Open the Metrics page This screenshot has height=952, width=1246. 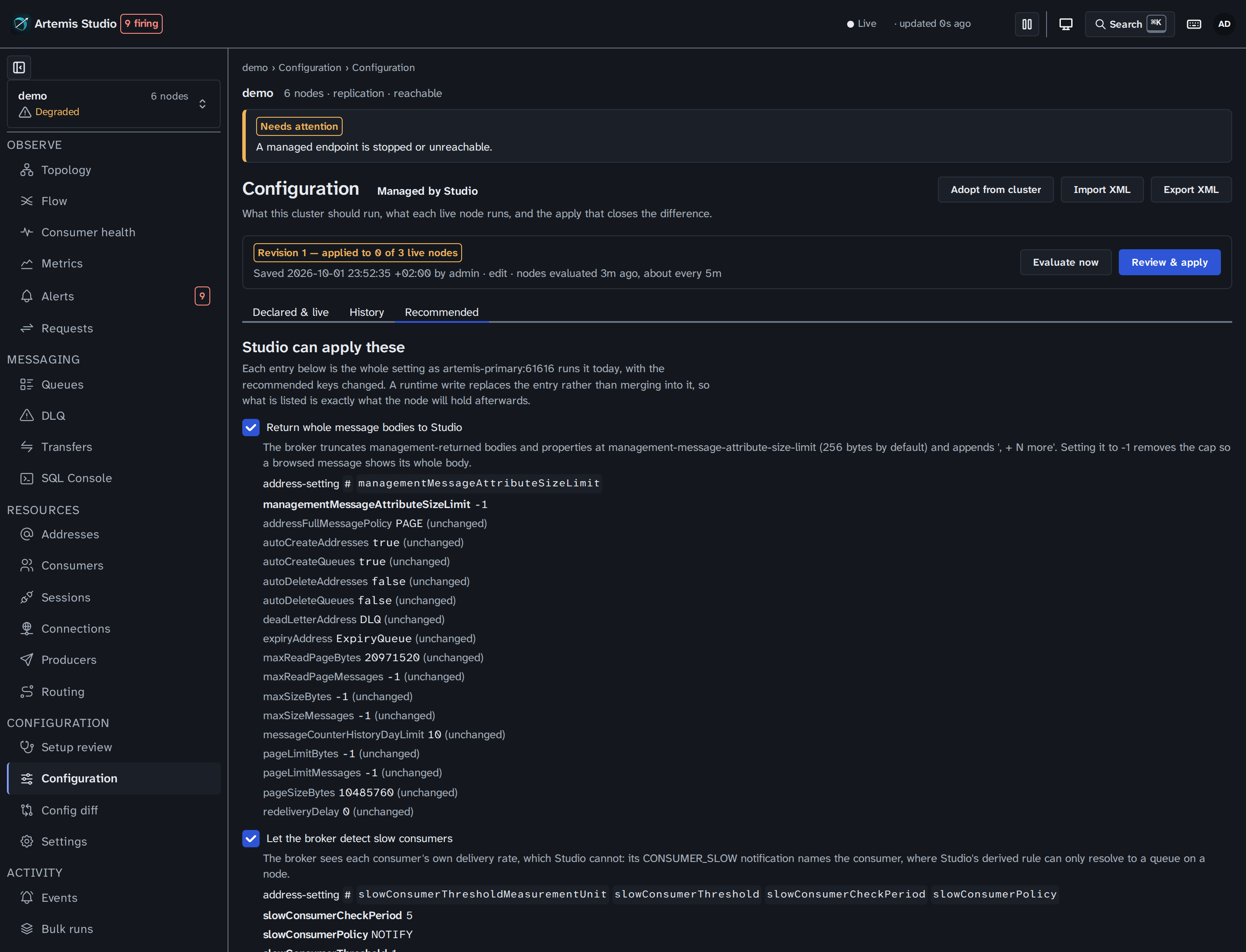[113, 264]
